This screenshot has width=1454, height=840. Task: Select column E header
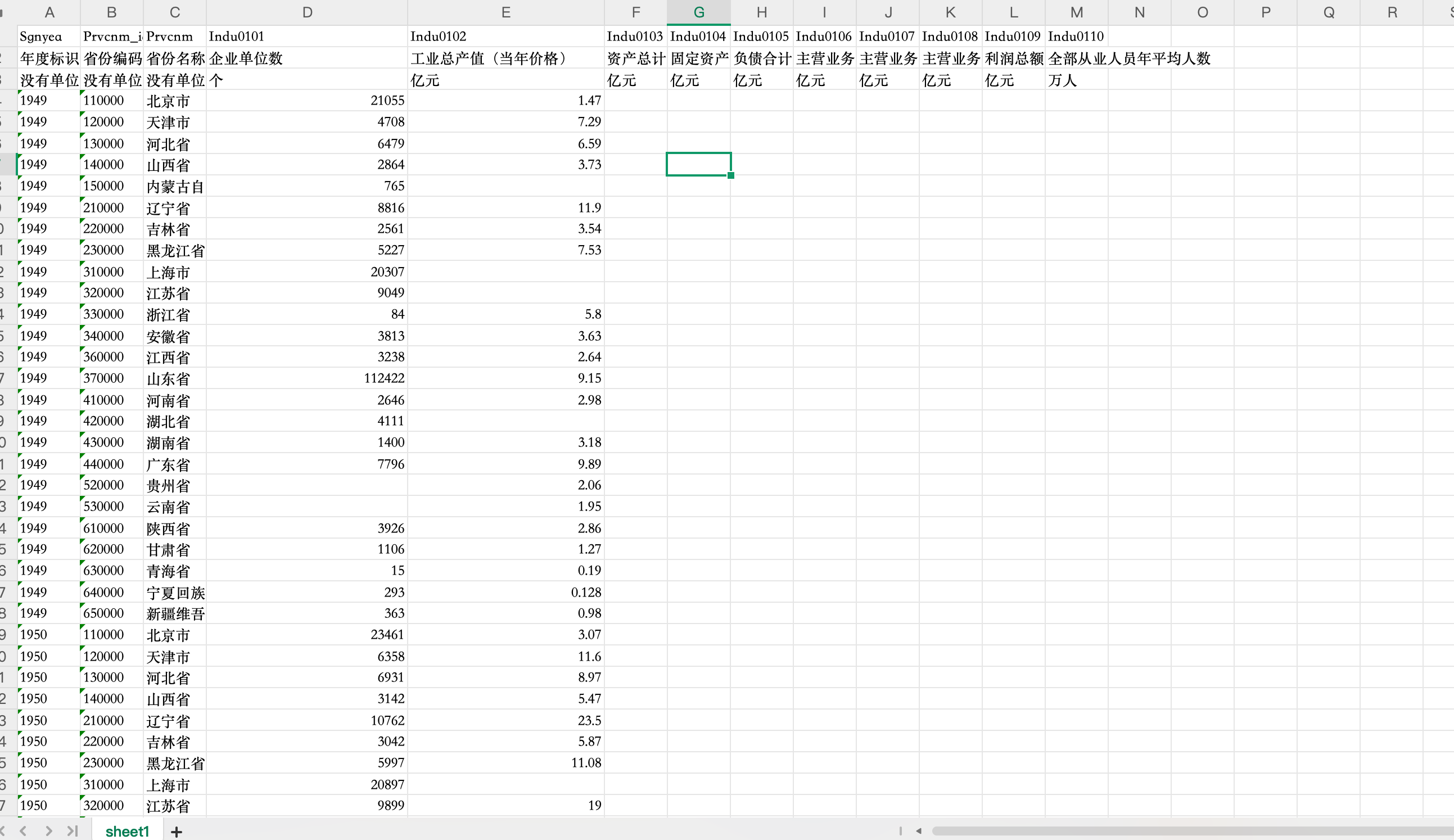click(506, 12)
